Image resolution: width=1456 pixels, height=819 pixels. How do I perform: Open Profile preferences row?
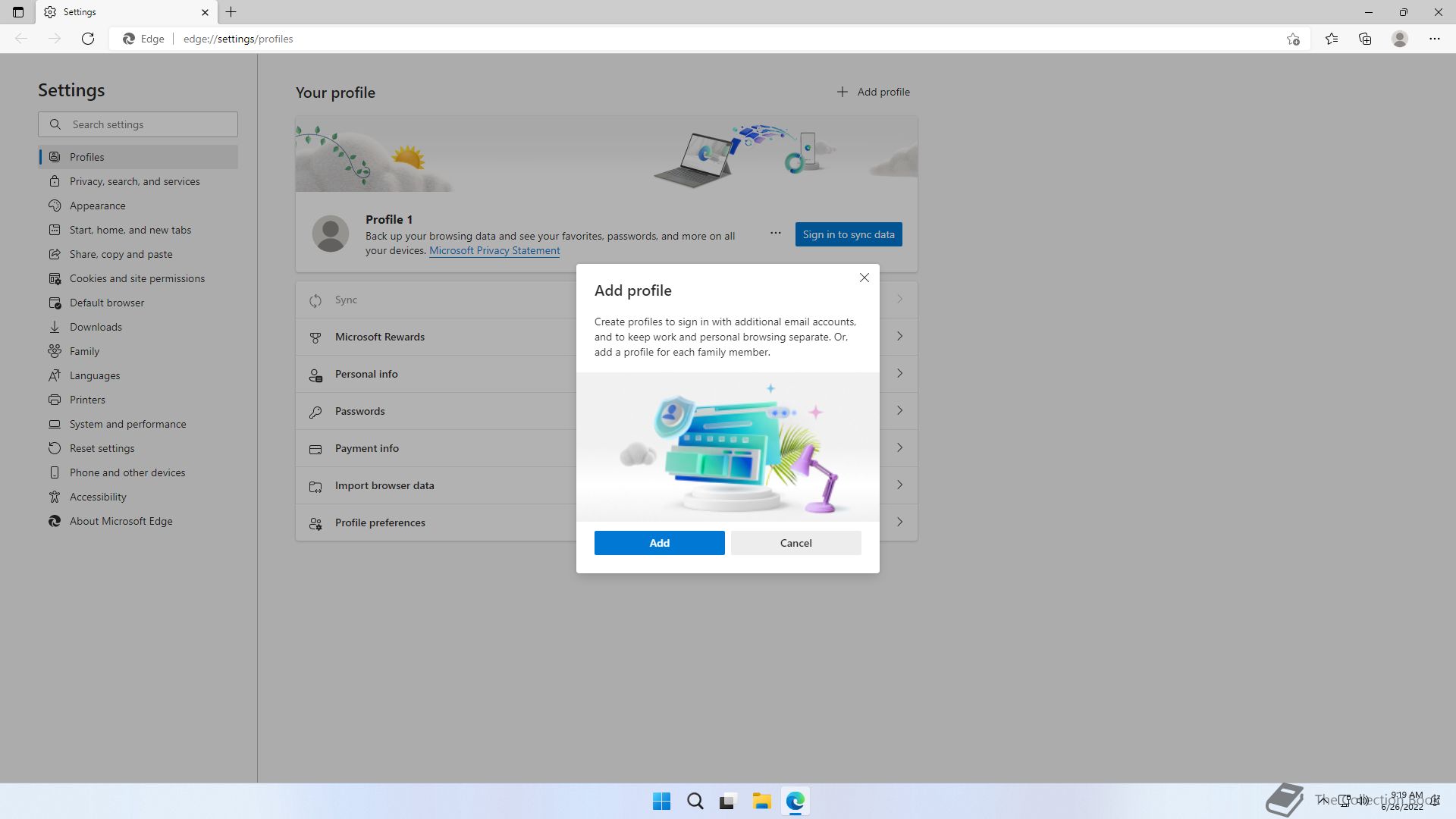[607, 522]
